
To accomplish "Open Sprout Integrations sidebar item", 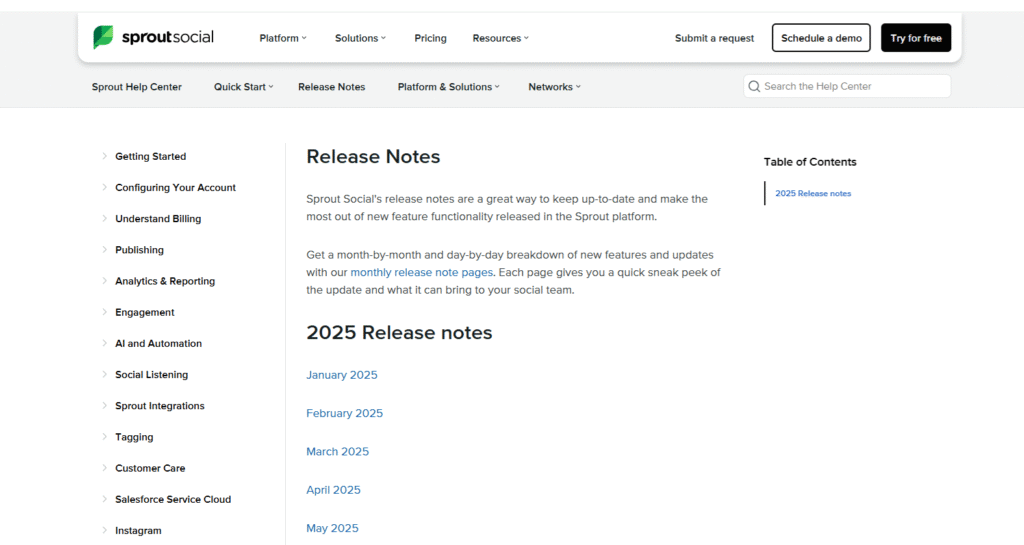I will pyautogui.click(x=159, y=406).
